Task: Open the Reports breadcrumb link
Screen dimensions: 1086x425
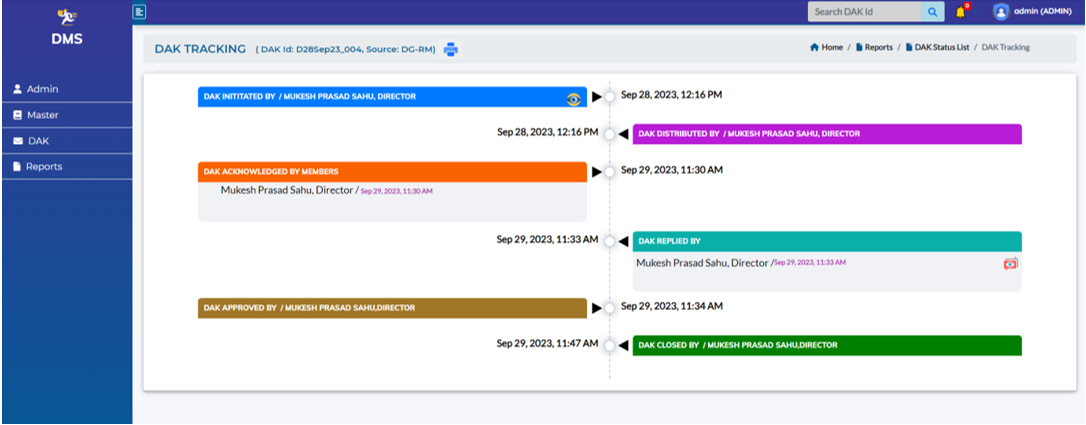Action: 875,48
